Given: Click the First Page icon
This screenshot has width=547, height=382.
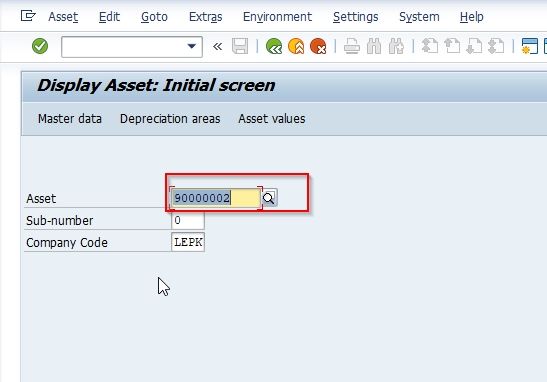Looking at the screenshot, I should [x=430, y=46].
